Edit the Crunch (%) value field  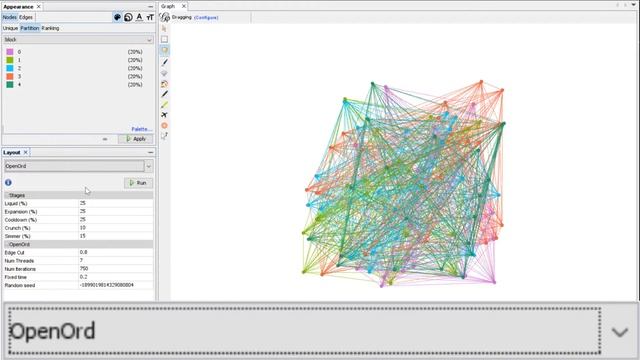tap(116, 228)
